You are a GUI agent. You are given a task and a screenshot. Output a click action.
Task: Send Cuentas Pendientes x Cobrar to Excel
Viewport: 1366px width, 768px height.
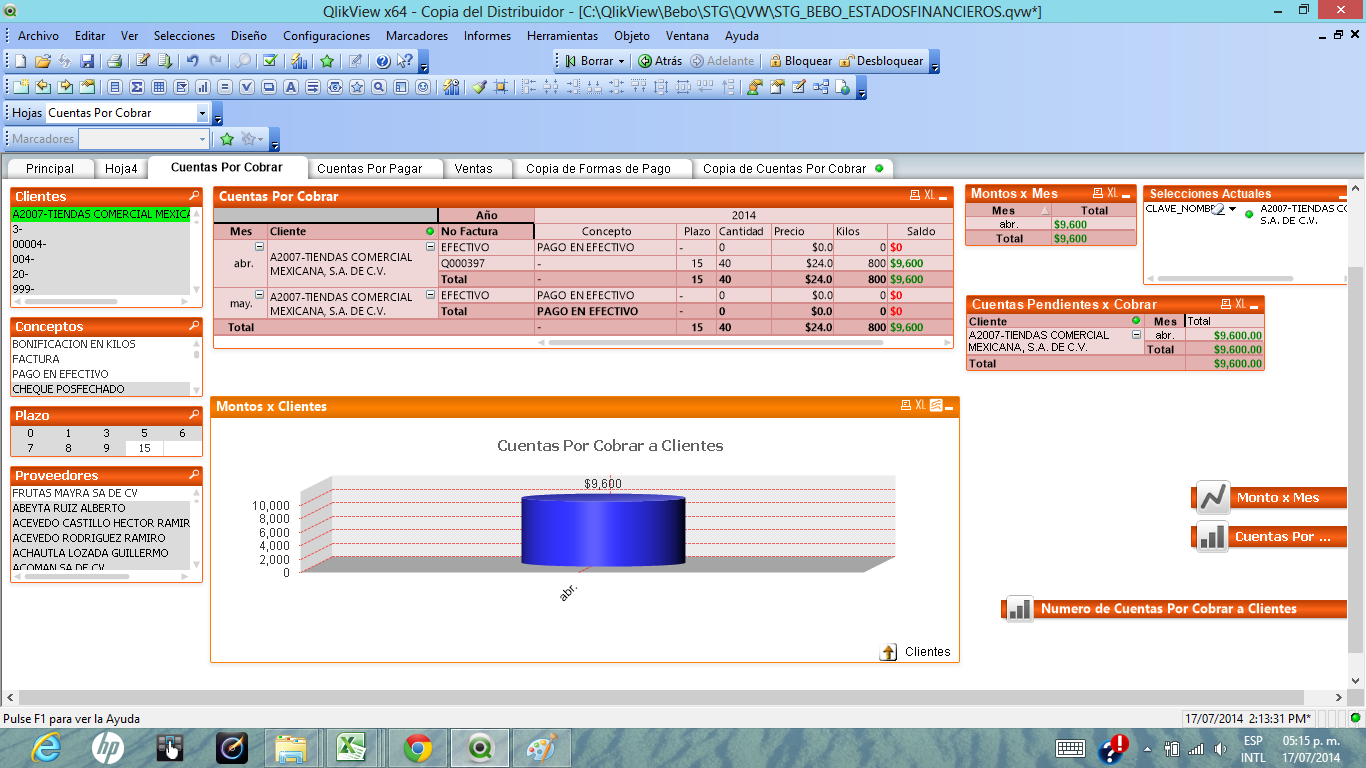click(x=1240, y=304)
